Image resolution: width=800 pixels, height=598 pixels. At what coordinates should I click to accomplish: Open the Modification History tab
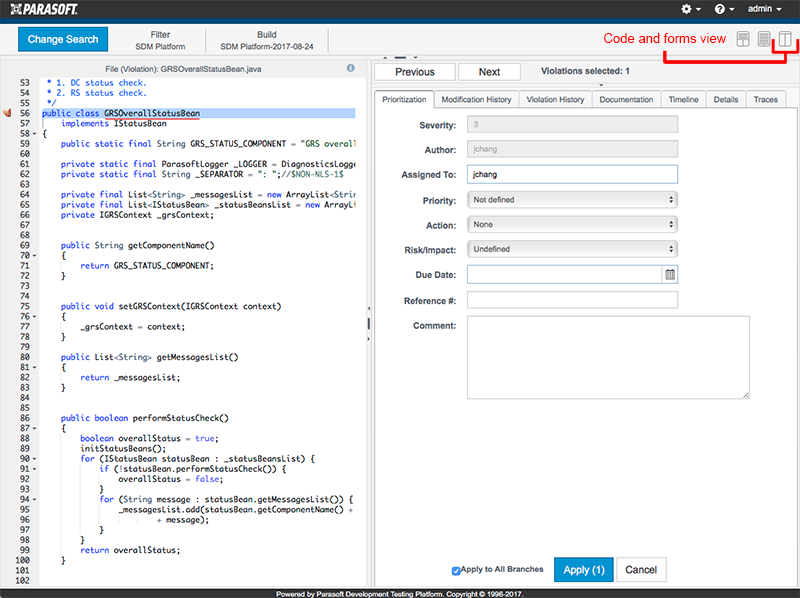[477, 99]
